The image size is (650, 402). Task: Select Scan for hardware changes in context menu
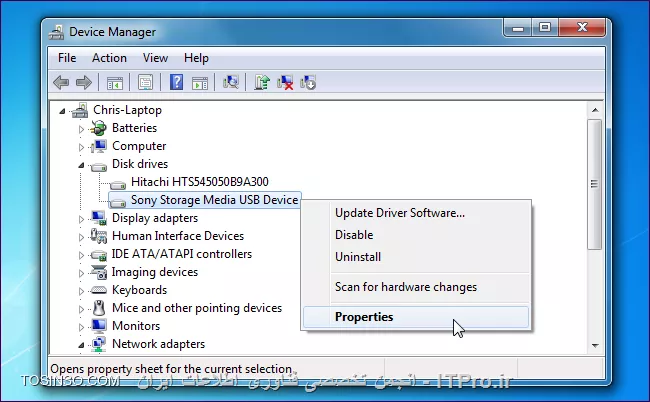[x=416, y=287]
